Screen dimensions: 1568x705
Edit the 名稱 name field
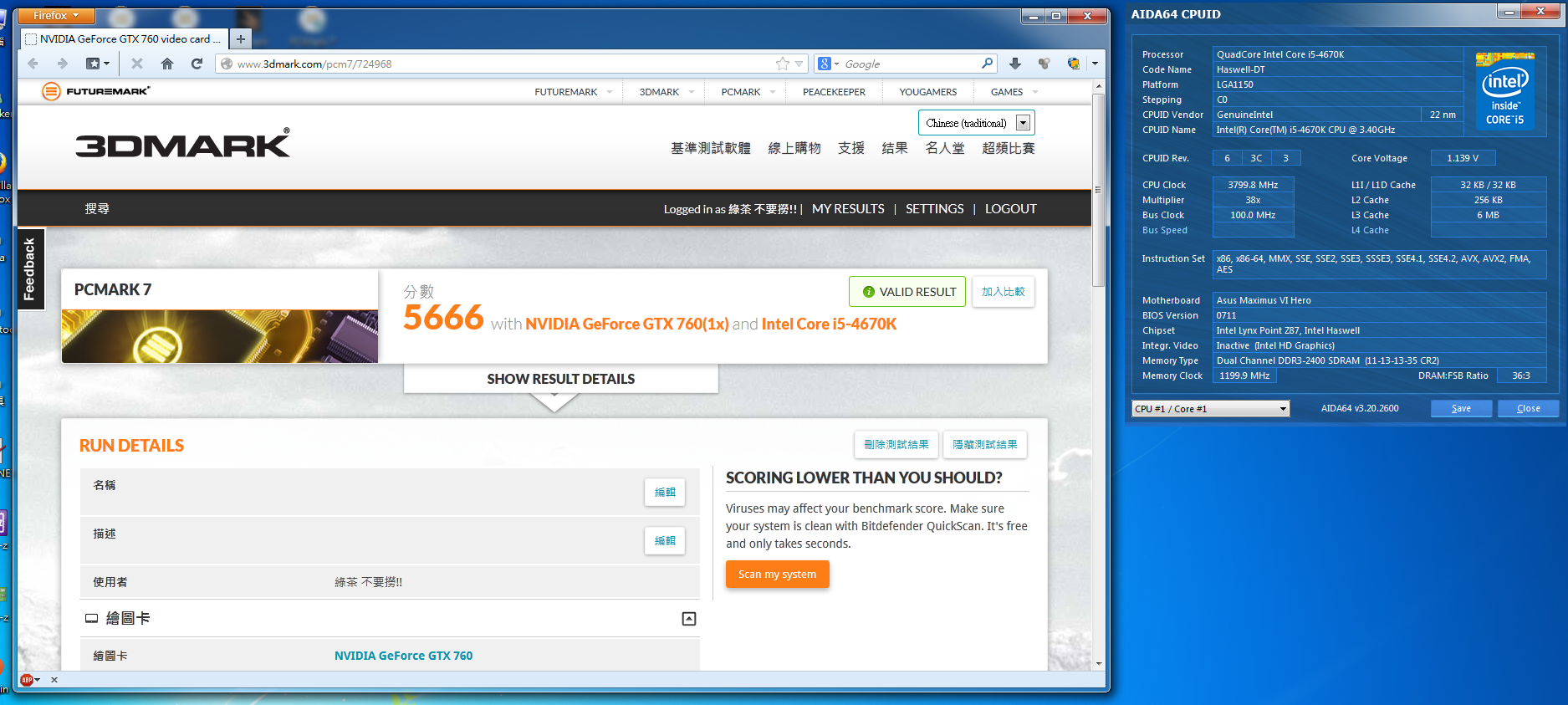[x=665, y=493]
